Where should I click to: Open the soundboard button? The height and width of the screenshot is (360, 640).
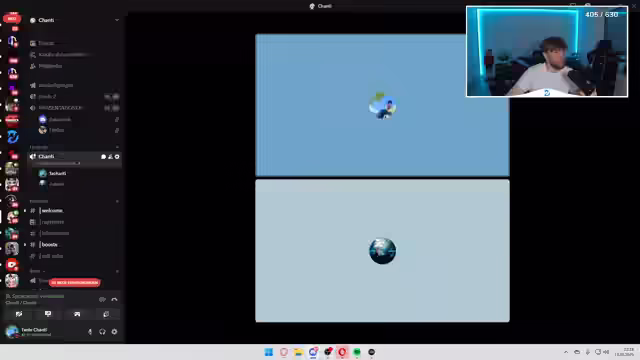click(106, 314)
